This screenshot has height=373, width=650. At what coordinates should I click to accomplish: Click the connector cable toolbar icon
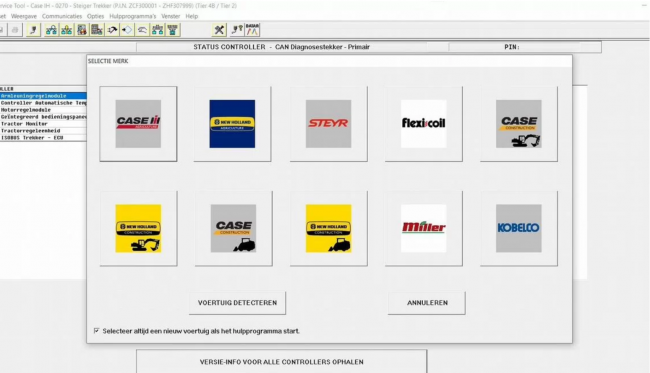click(x=34, y=30)
